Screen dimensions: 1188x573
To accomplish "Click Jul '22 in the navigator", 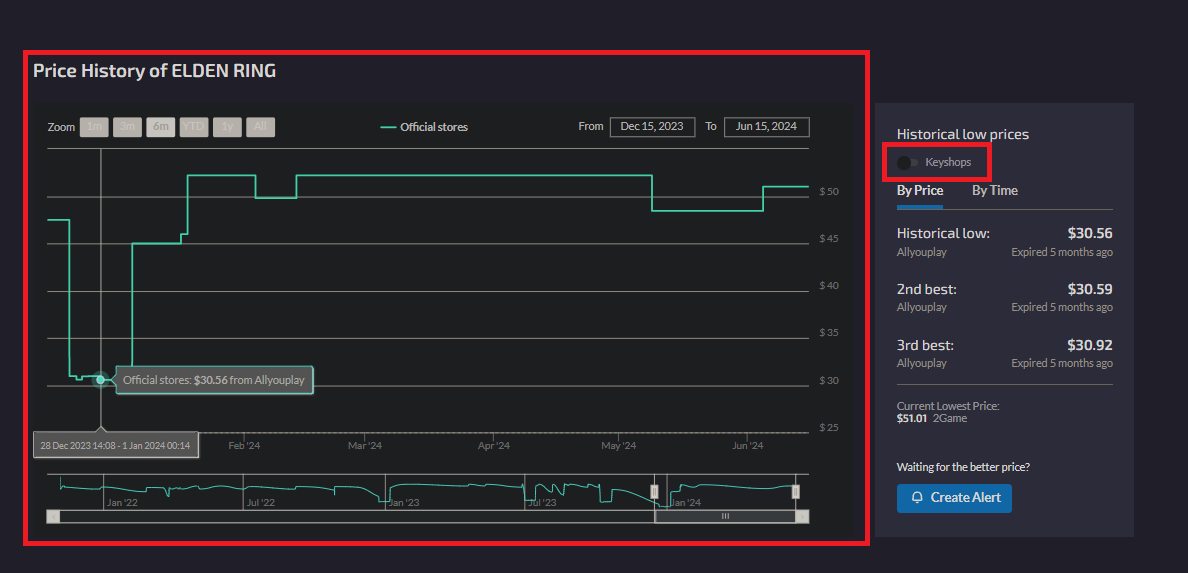I will [x=260, y=503].
